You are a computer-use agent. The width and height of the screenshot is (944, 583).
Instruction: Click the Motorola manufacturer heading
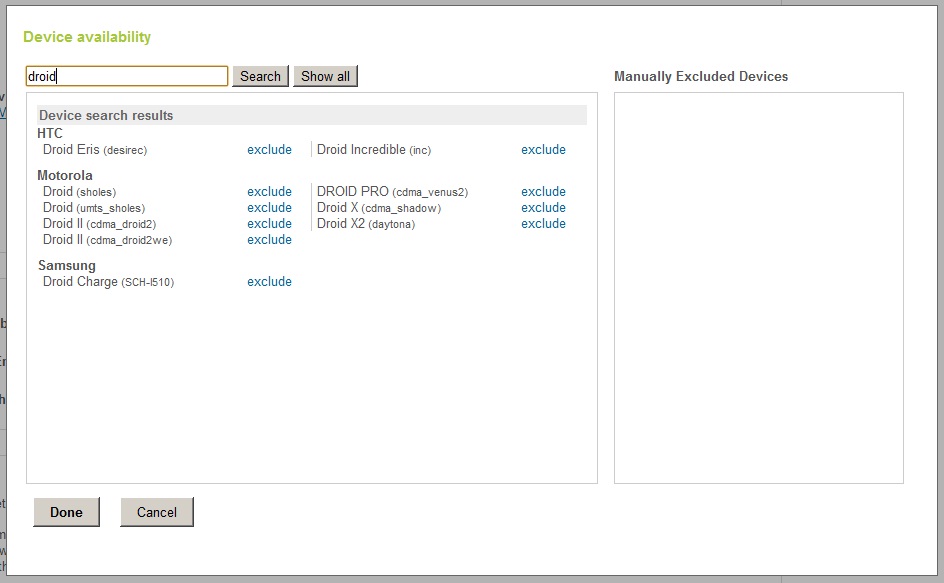click(65, 175)
